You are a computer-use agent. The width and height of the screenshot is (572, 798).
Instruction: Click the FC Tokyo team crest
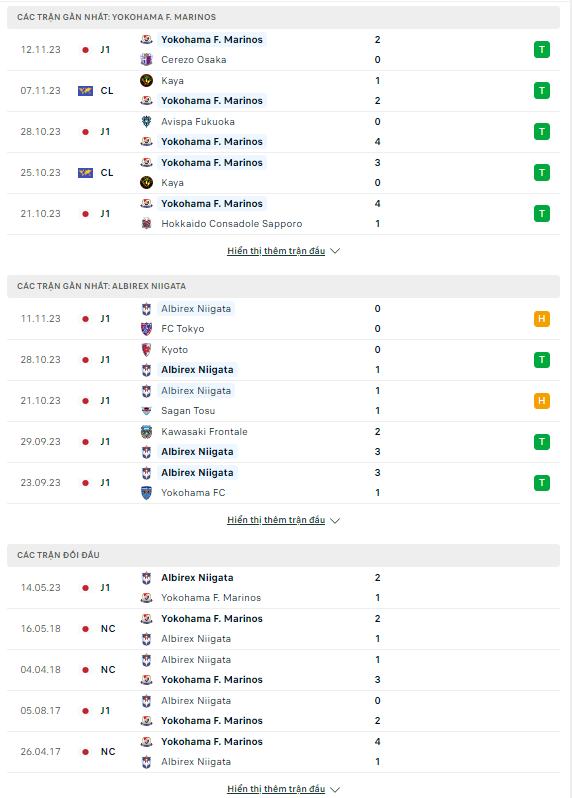pyautogui.click(x=147, y=329)
